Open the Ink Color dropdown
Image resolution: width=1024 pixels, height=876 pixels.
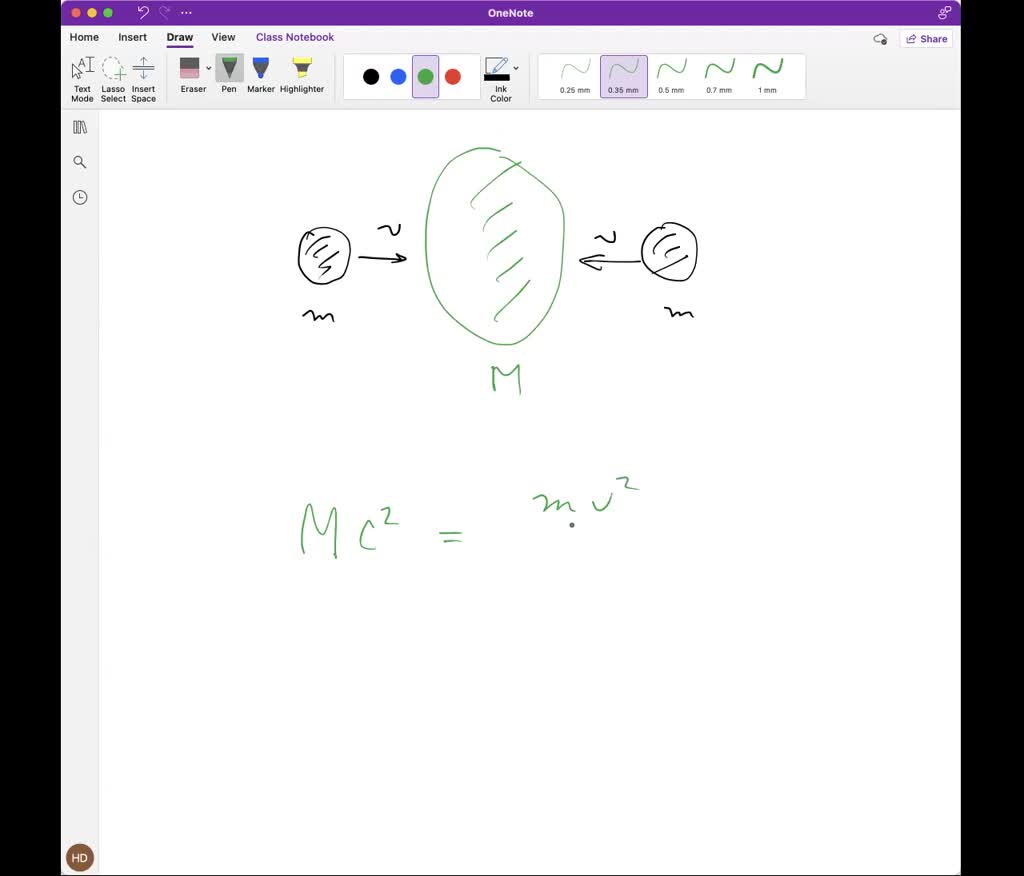[515, 68]
